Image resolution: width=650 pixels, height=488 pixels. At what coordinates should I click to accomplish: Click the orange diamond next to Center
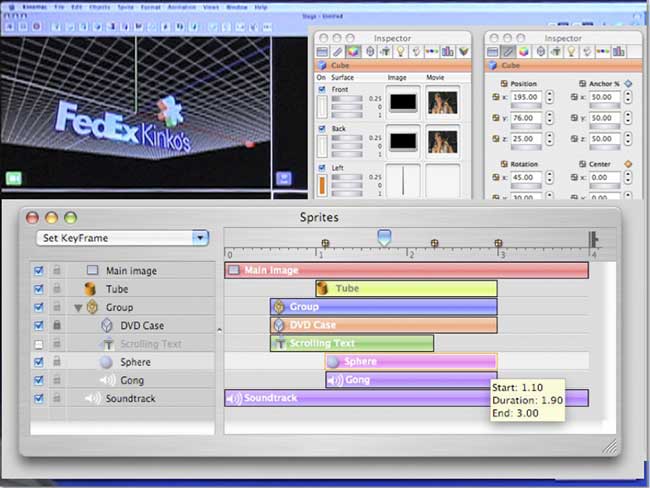point(628,164)
